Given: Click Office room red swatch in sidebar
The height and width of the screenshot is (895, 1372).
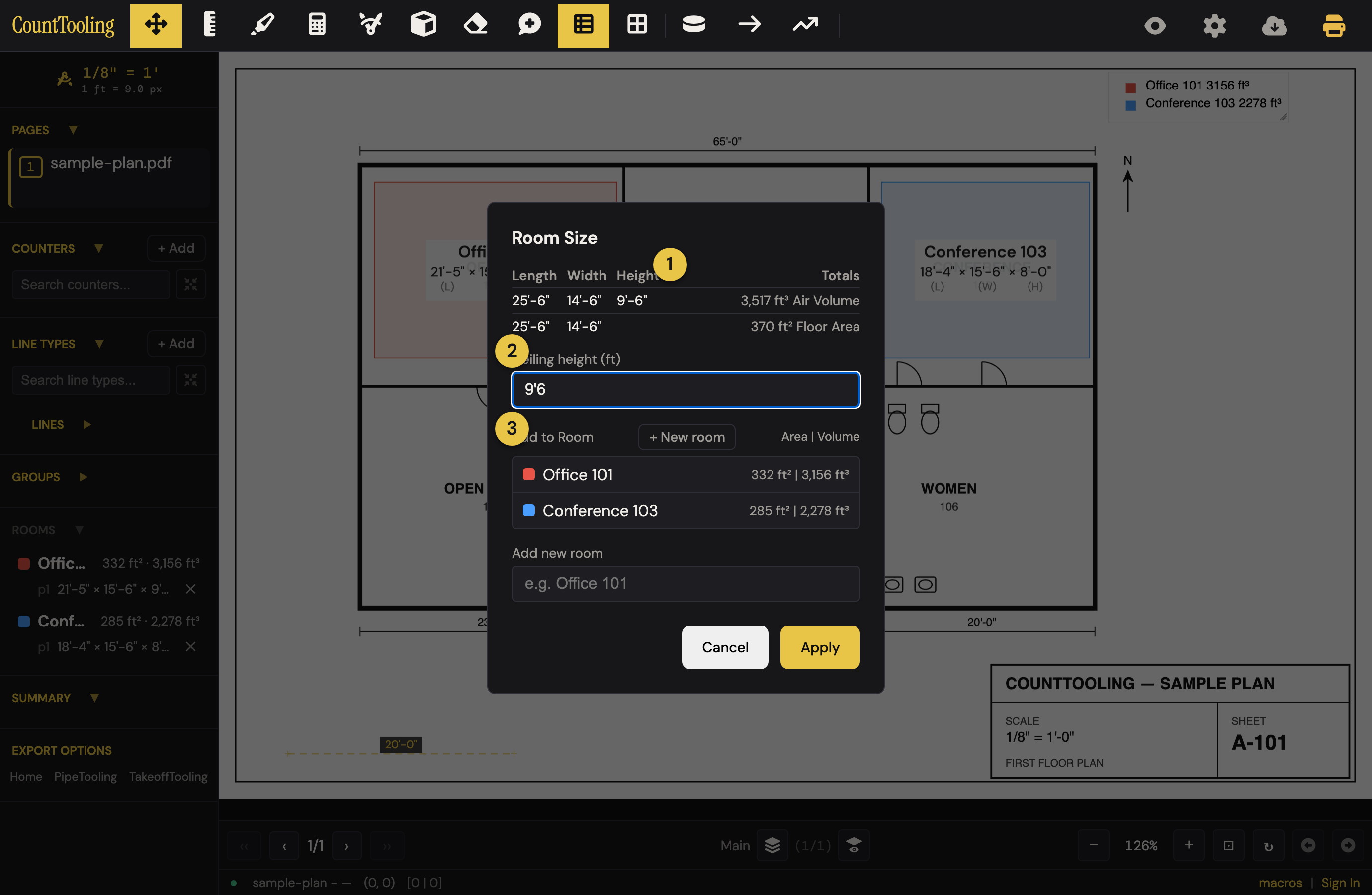Looking at the screenshot, I should (x=24, y=563).
